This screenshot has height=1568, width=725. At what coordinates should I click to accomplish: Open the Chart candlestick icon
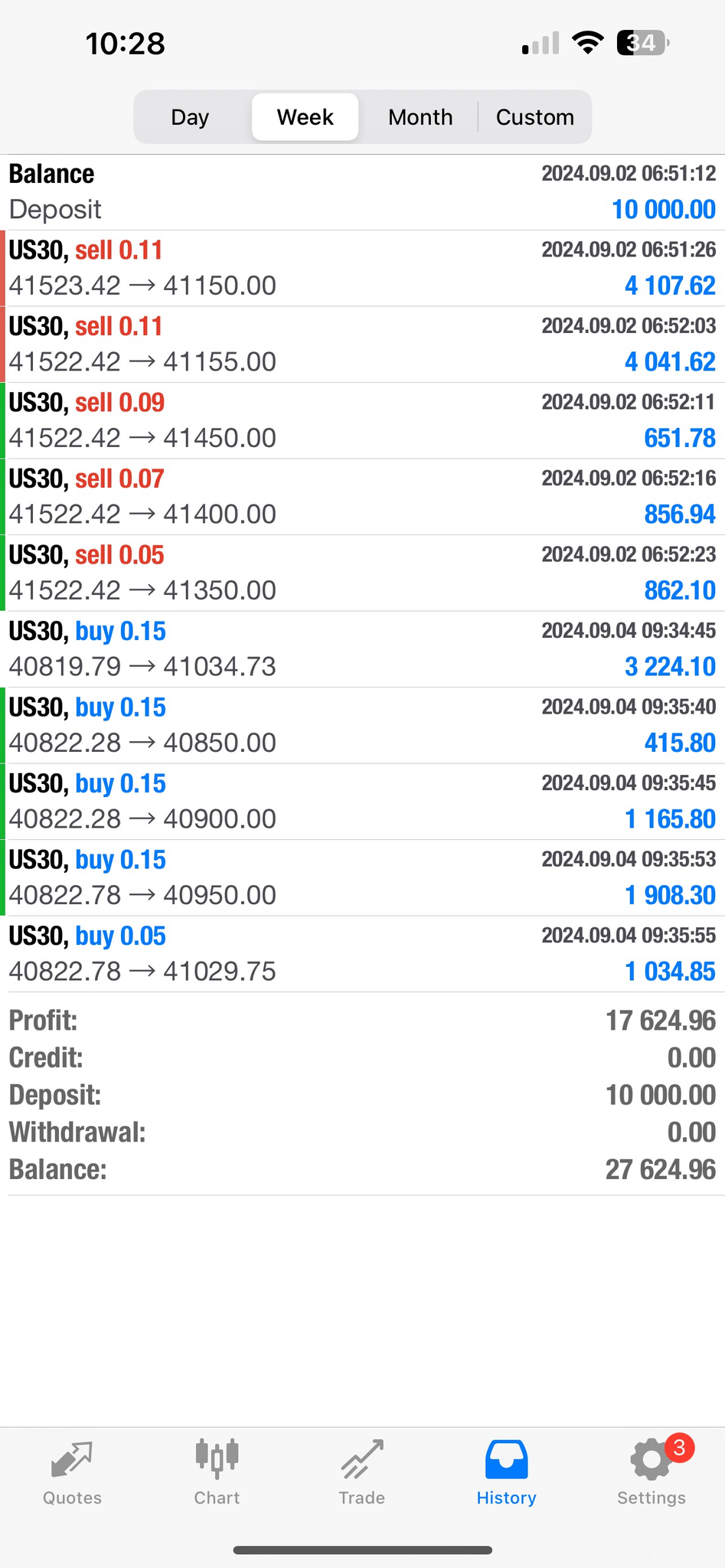tap(217, 1459)
